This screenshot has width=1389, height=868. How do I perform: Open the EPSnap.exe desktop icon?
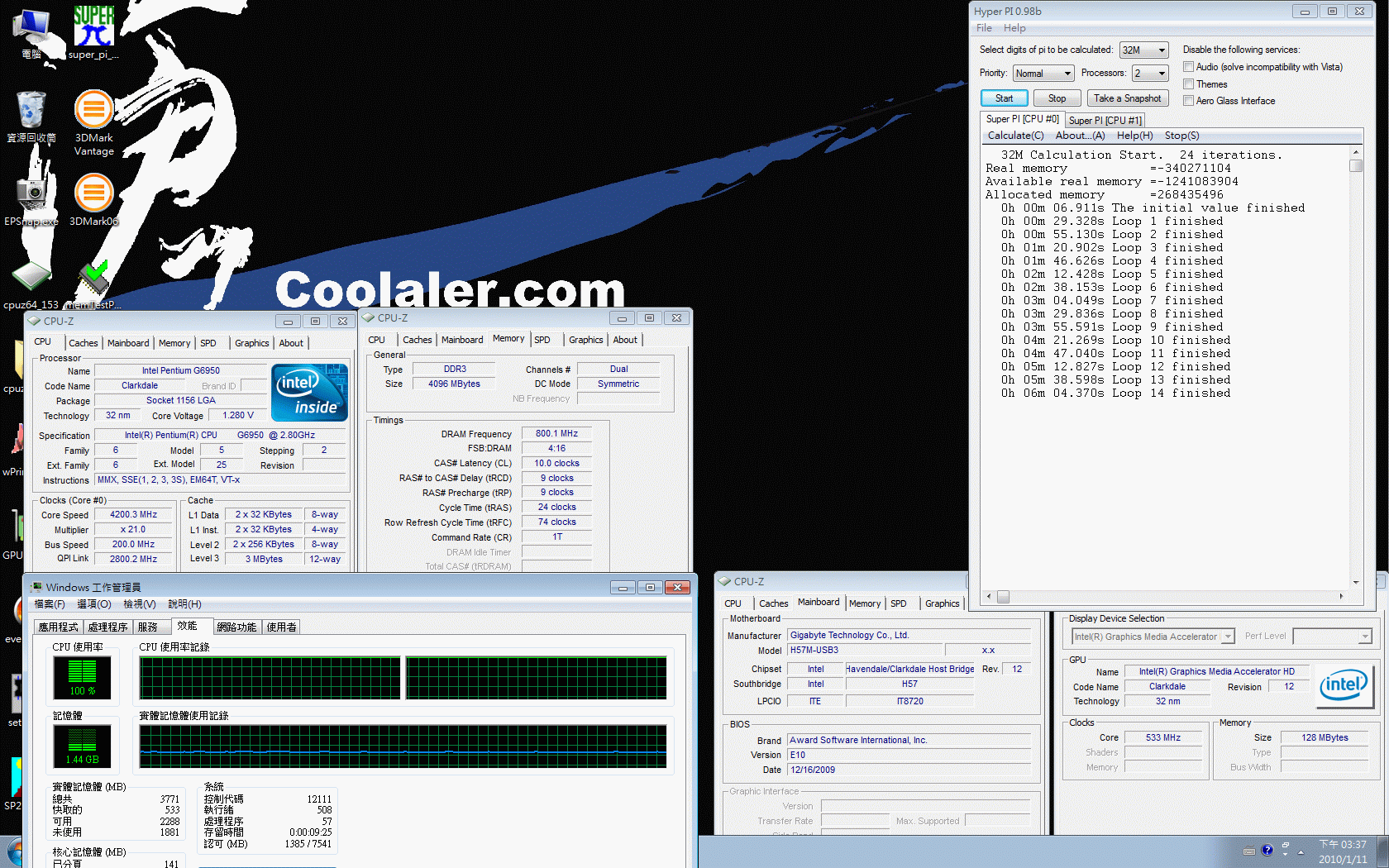click(31, 200)
